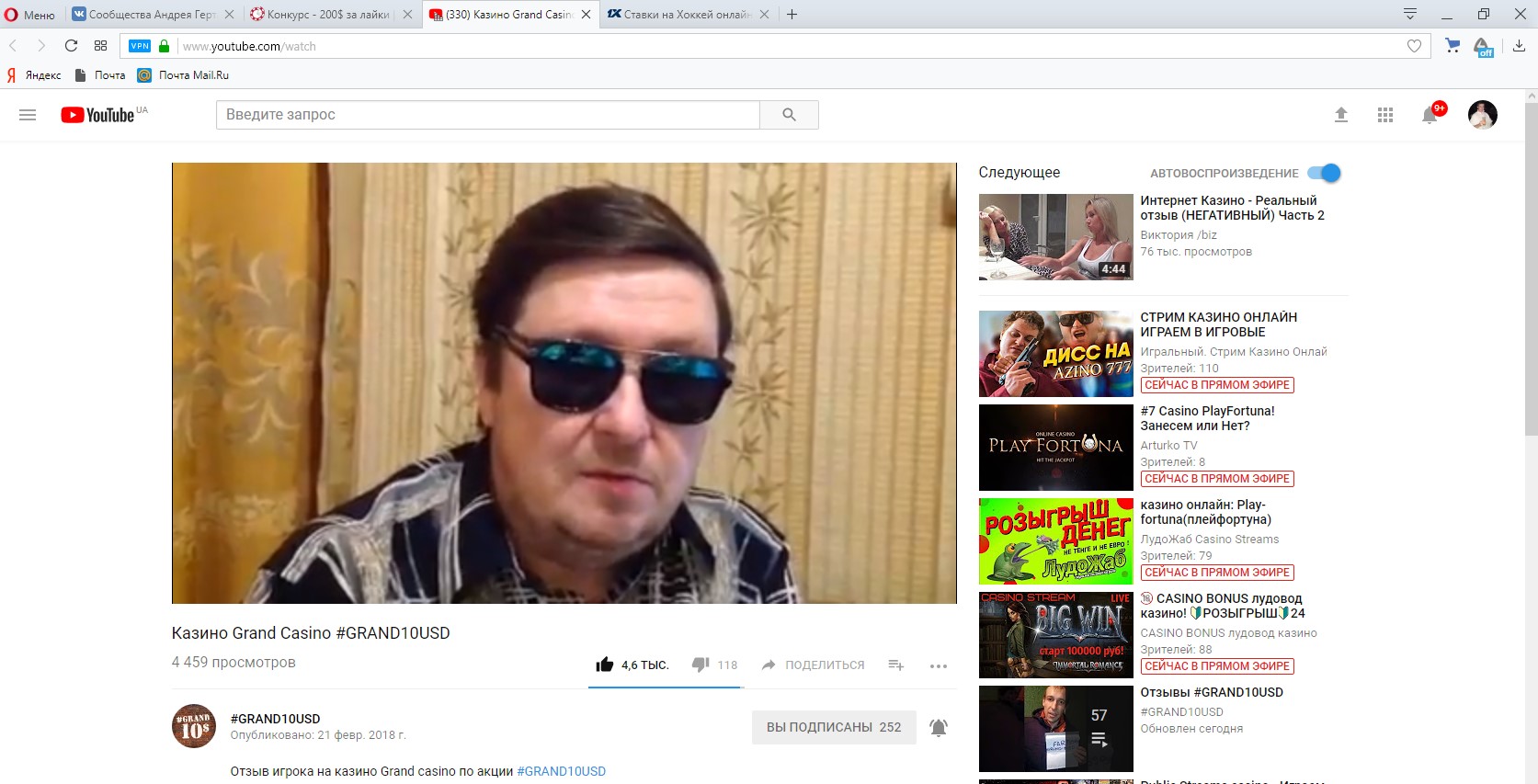Viewport: 1538px width, 784px height.
Task: Open the Отзывы #GRAND10USD playlist title
Action: [1212, 692]
